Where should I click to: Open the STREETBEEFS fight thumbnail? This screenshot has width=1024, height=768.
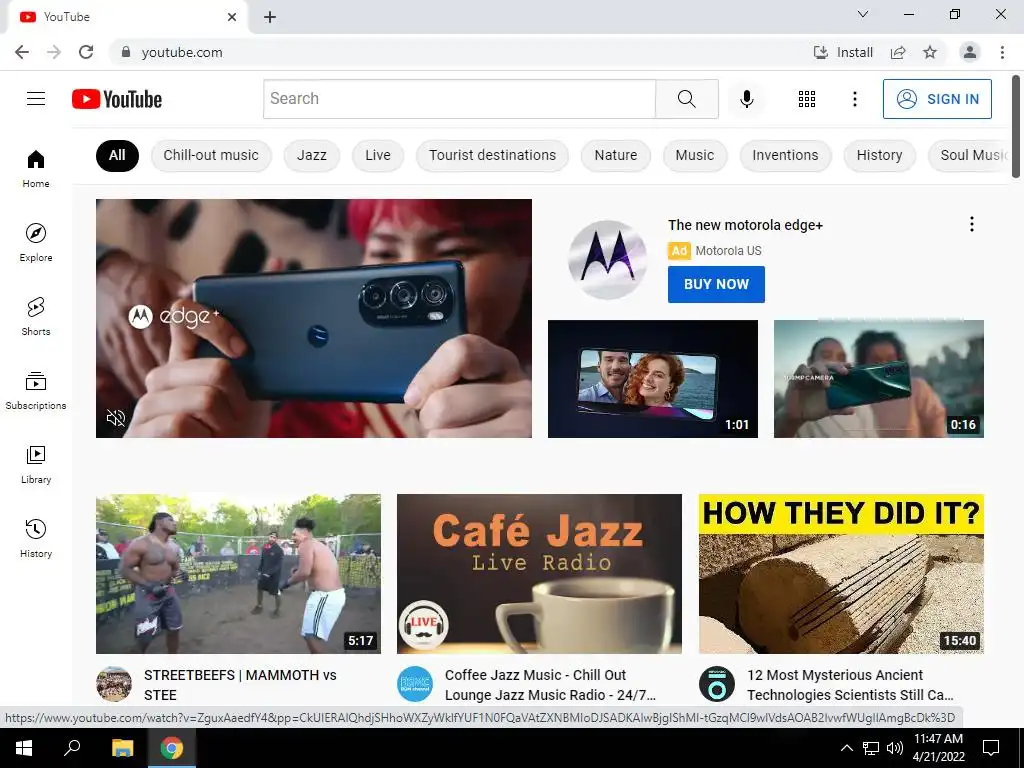click(238, 573)
